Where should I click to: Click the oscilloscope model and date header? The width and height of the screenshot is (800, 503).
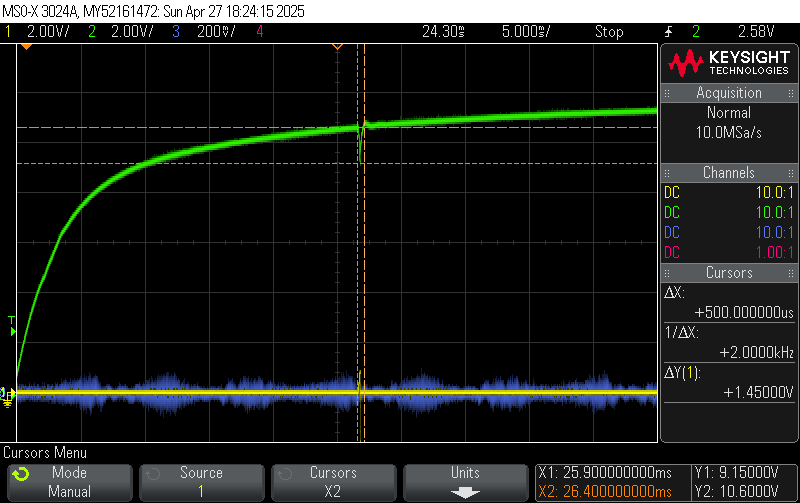click(153, 11)
